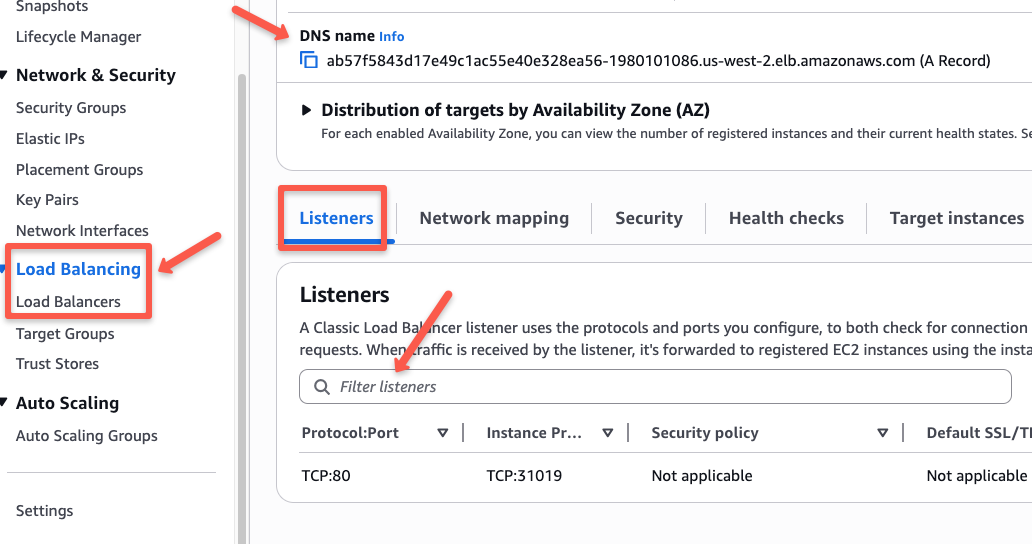This screenshot has width=1032, height=544.
Task: Collapse the Auto Scaling section
Action: point(4,403)
